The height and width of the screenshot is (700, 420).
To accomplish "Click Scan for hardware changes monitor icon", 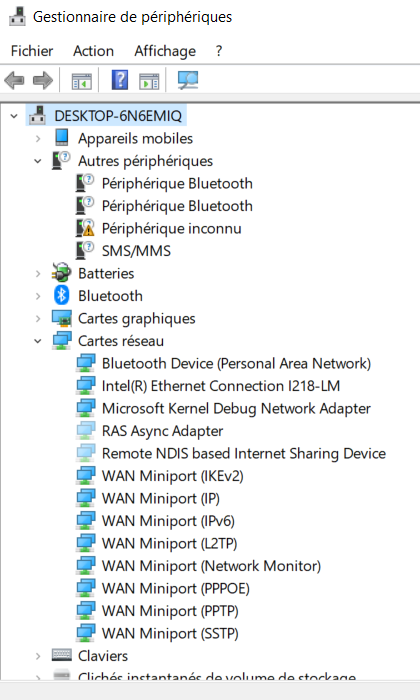I will tap(188, 80).
